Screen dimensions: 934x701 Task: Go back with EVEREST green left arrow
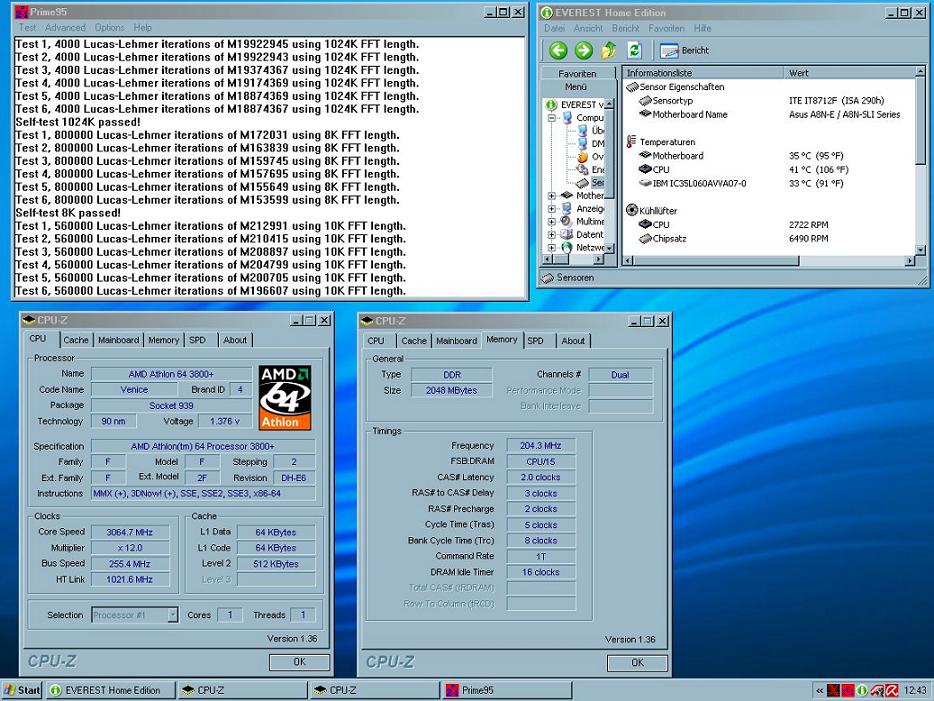coord(558,51)
